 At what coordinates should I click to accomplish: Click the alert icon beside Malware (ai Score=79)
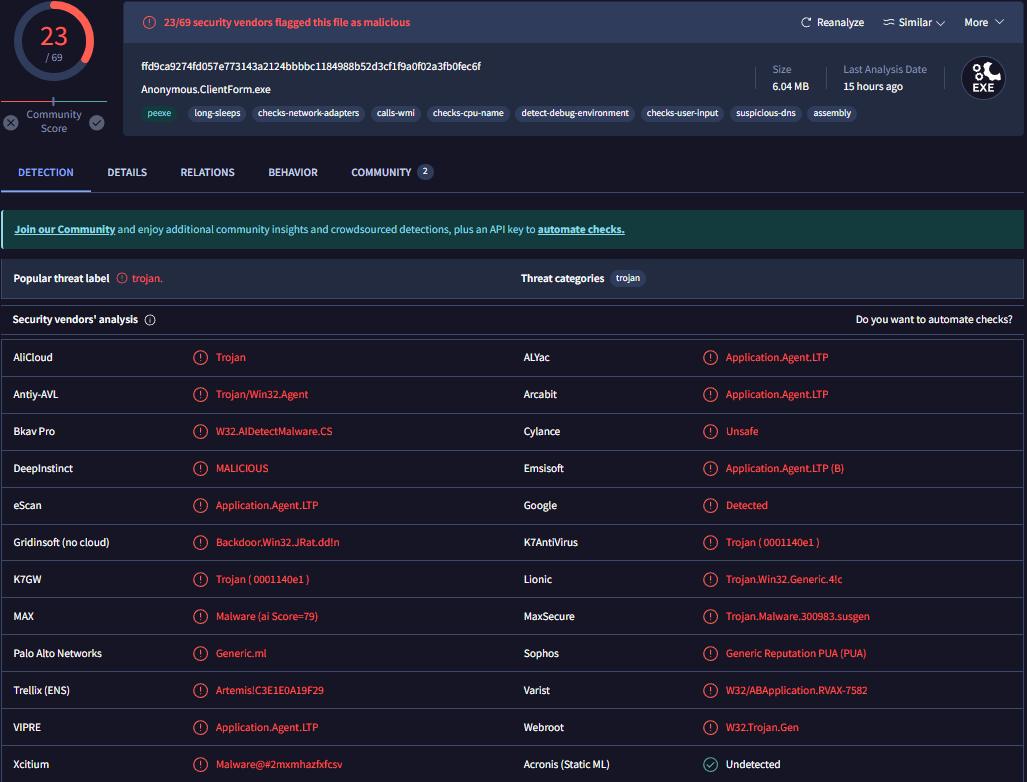(200, 616)
